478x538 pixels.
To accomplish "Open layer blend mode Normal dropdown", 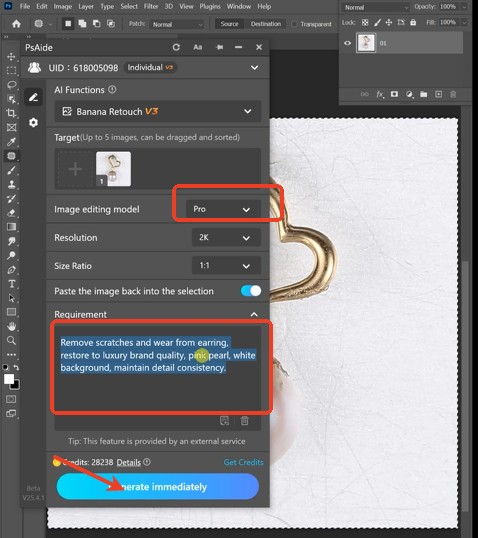I will coord(376,7).
